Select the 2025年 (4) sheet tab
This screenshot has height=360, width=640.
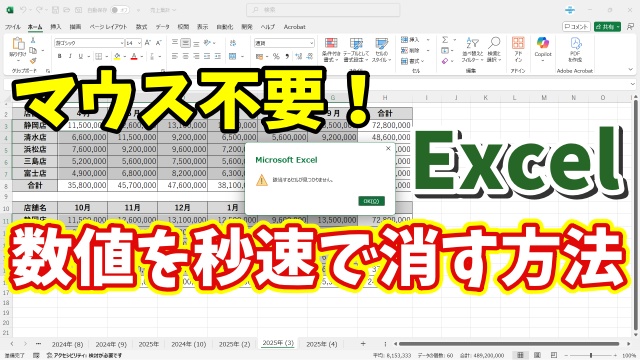322,344
